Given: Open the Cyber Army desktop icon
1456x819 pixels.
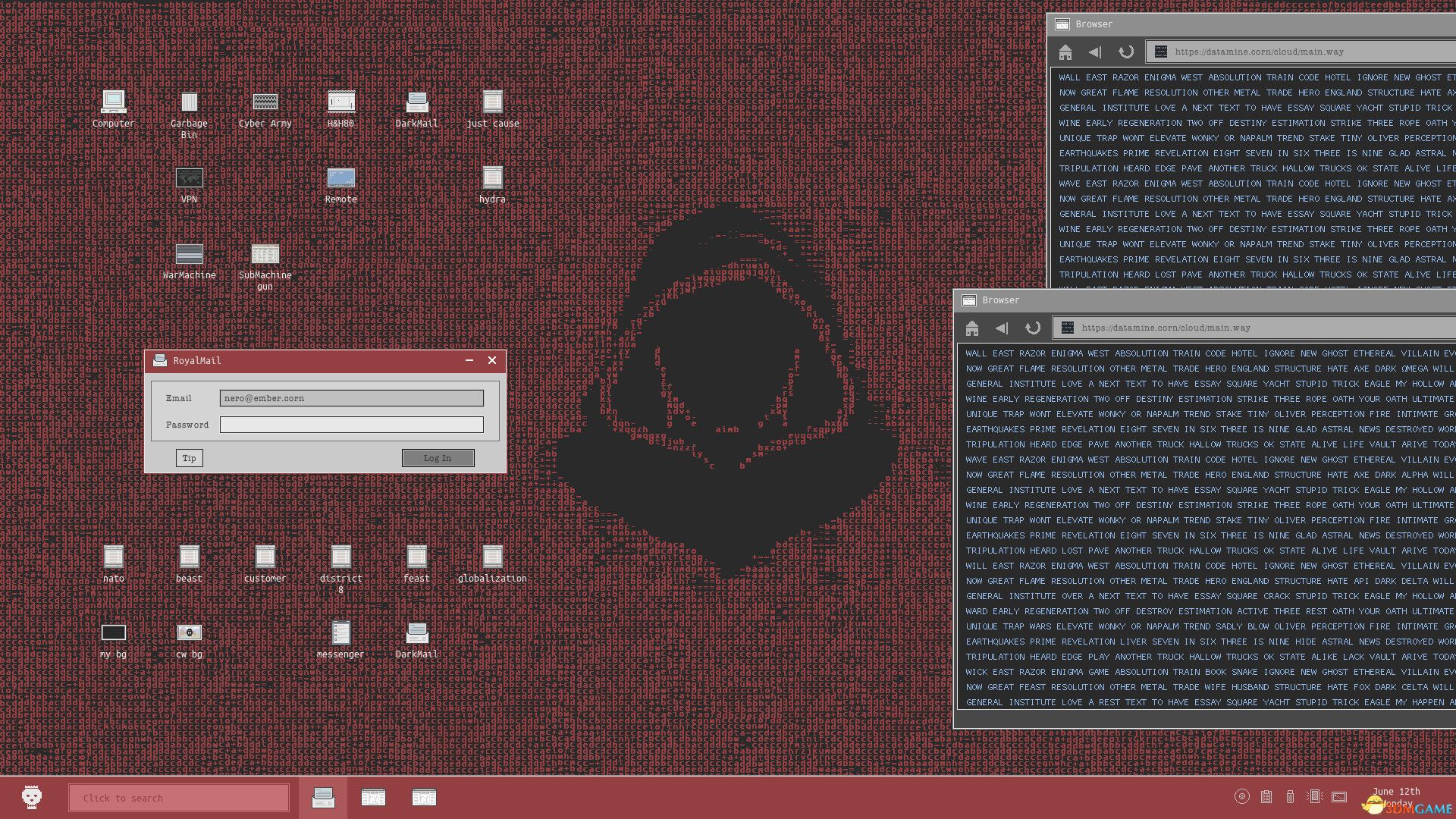Looking at the screenshot, I should point(265,102).
